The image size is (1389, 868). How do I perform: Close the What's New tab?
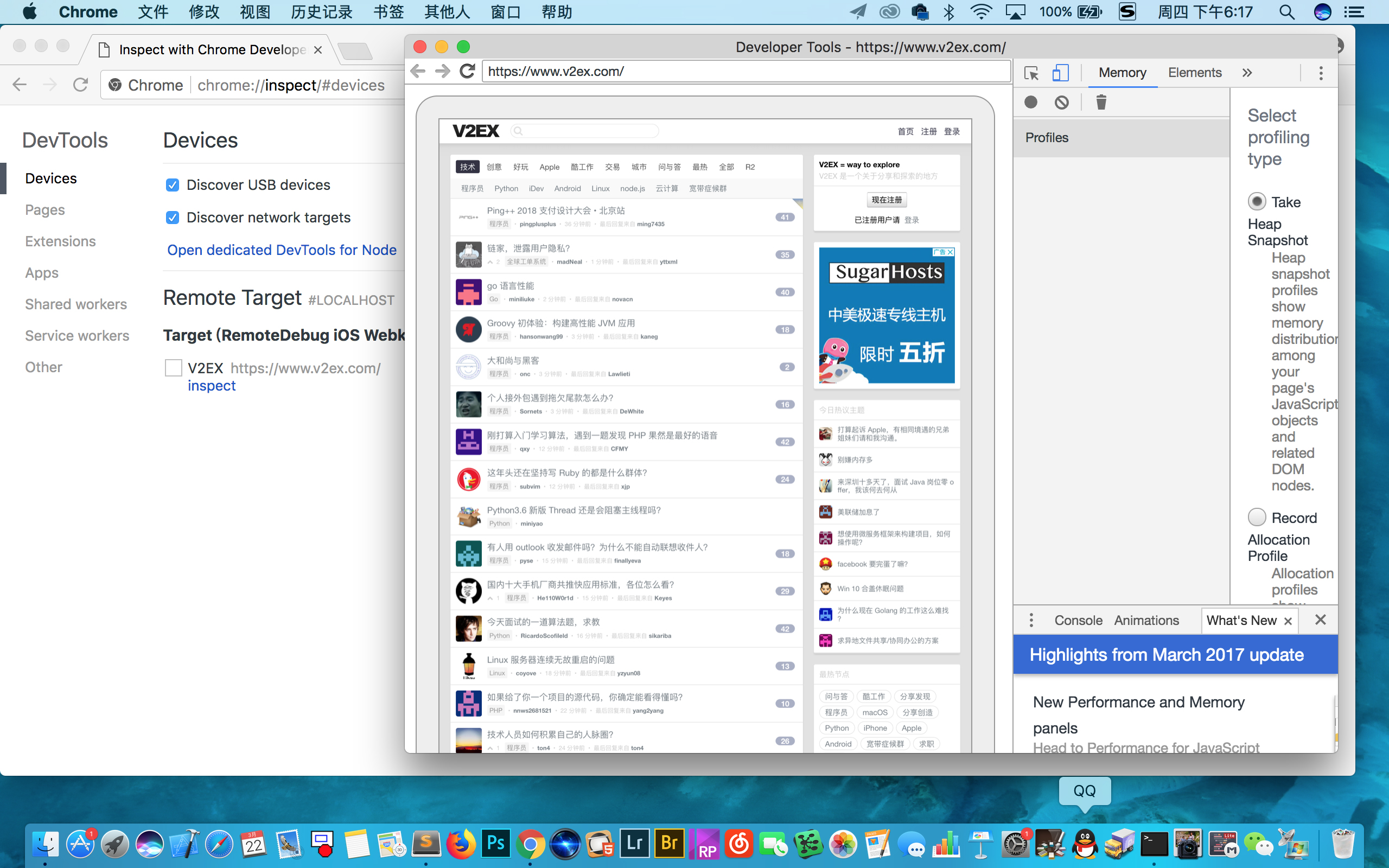pos(1288,621)
